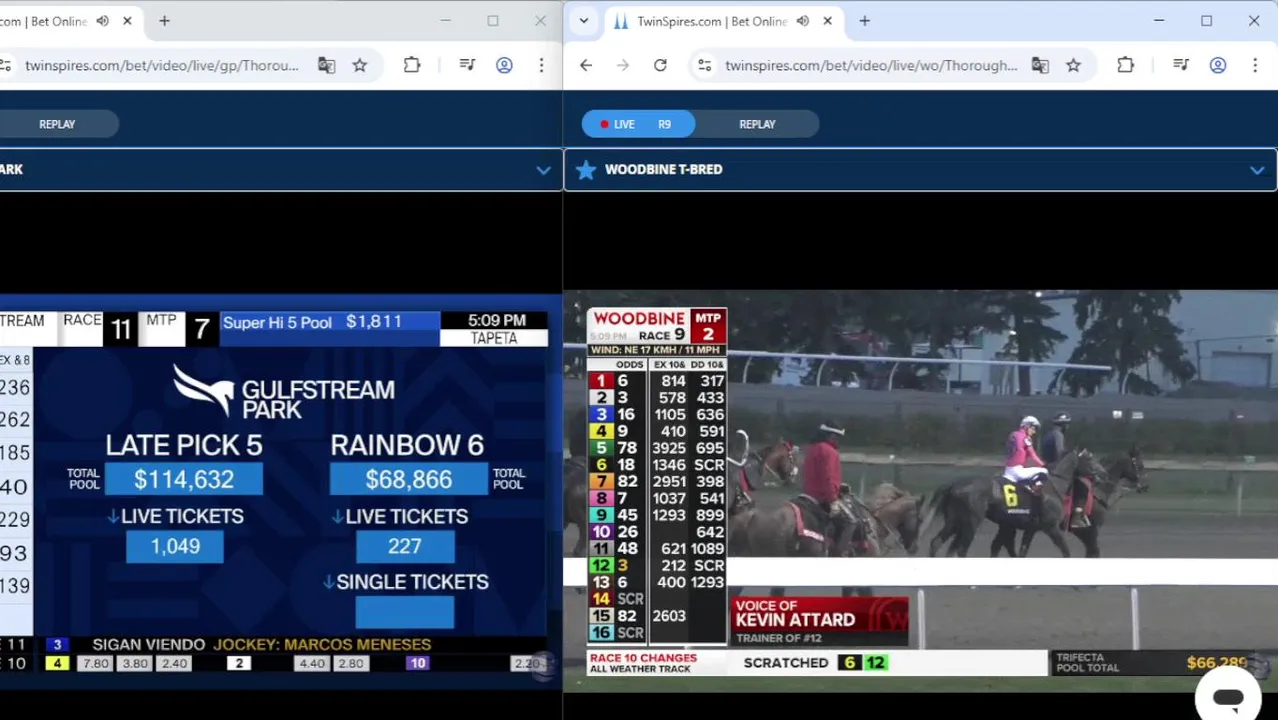Open tab search dropdown in right window
Viewport: 1278px width, 720px height.
pyautogui.click(x=584, y=21)
